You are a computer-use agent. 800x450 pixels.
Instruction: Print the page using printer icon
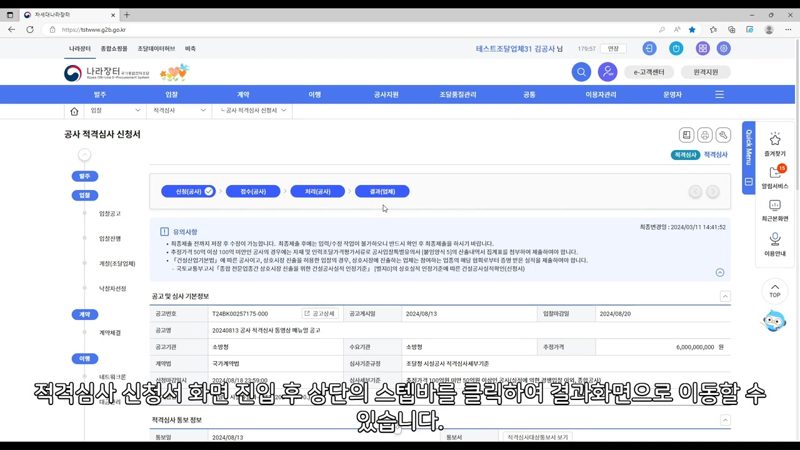click(705, 135)
